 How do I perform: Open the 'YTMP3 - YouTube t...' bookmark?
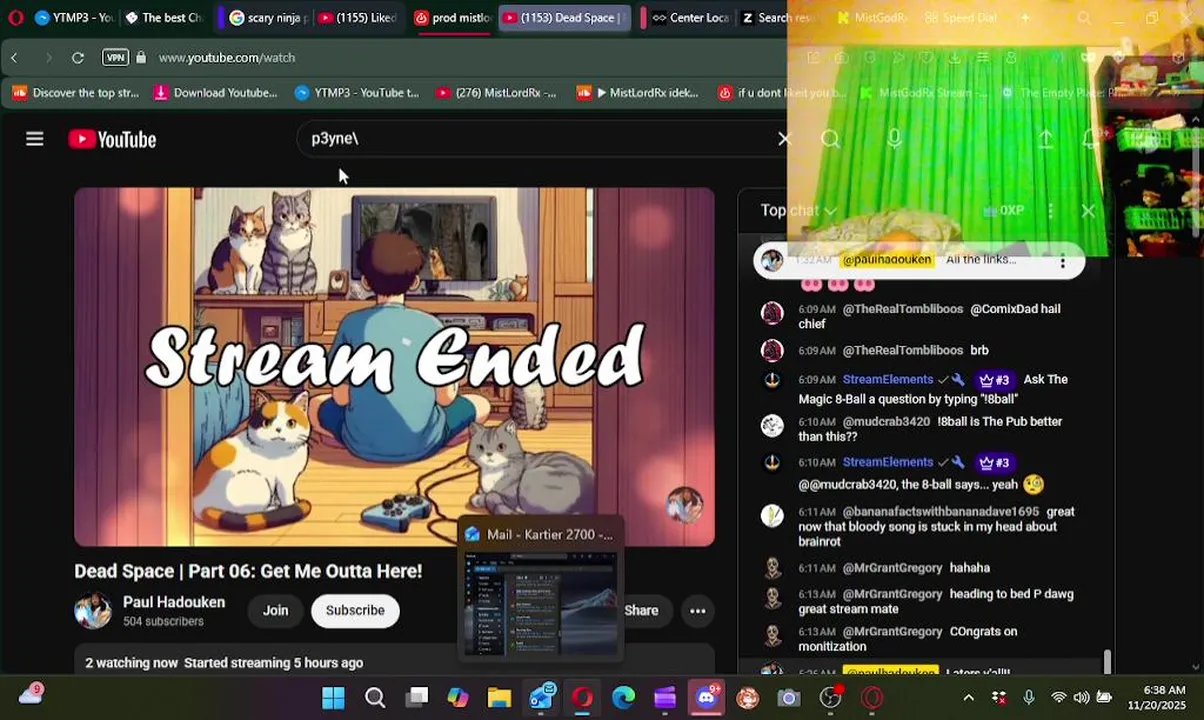[357, 93]
